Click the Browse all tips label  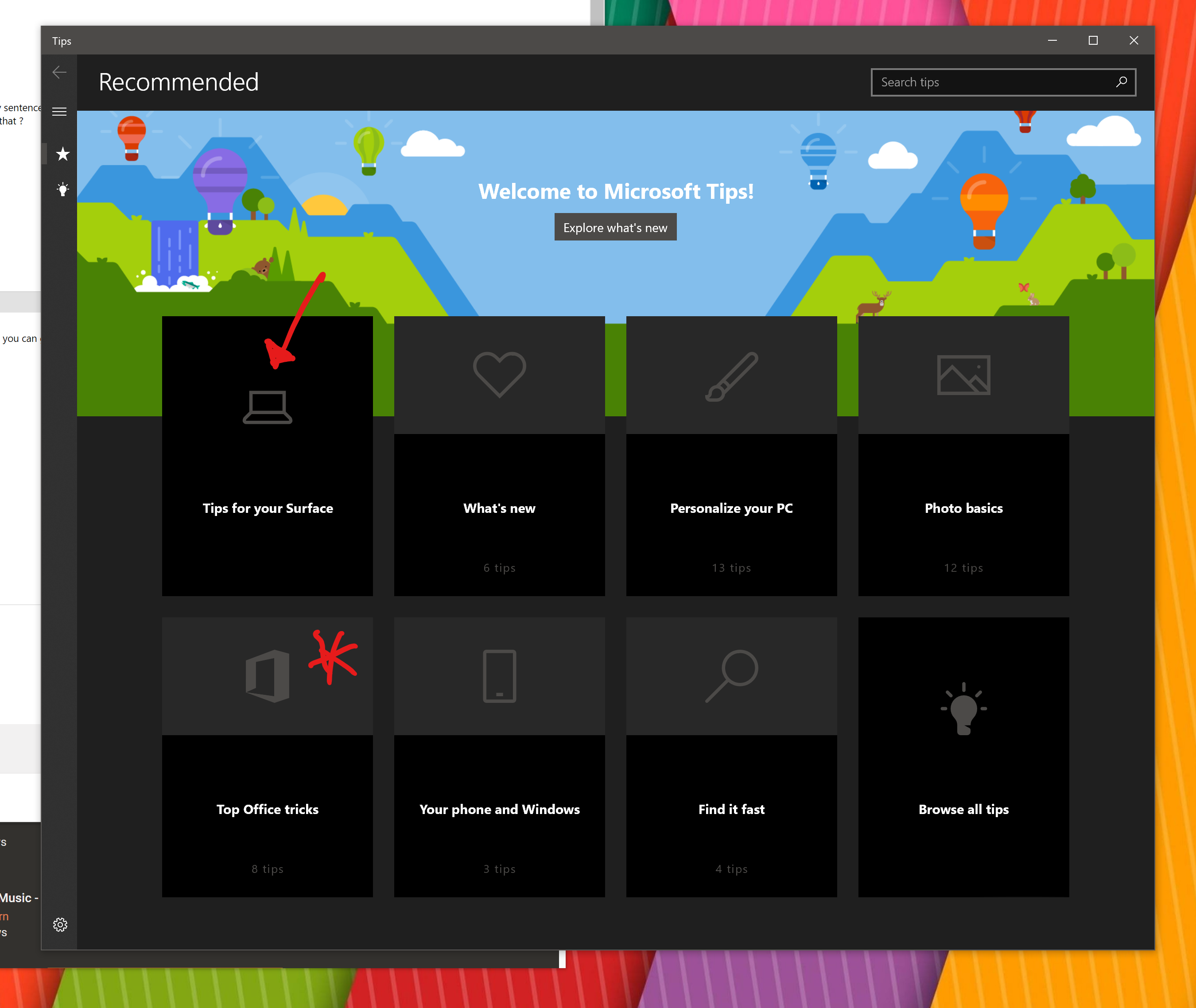(x=963, y=809)
